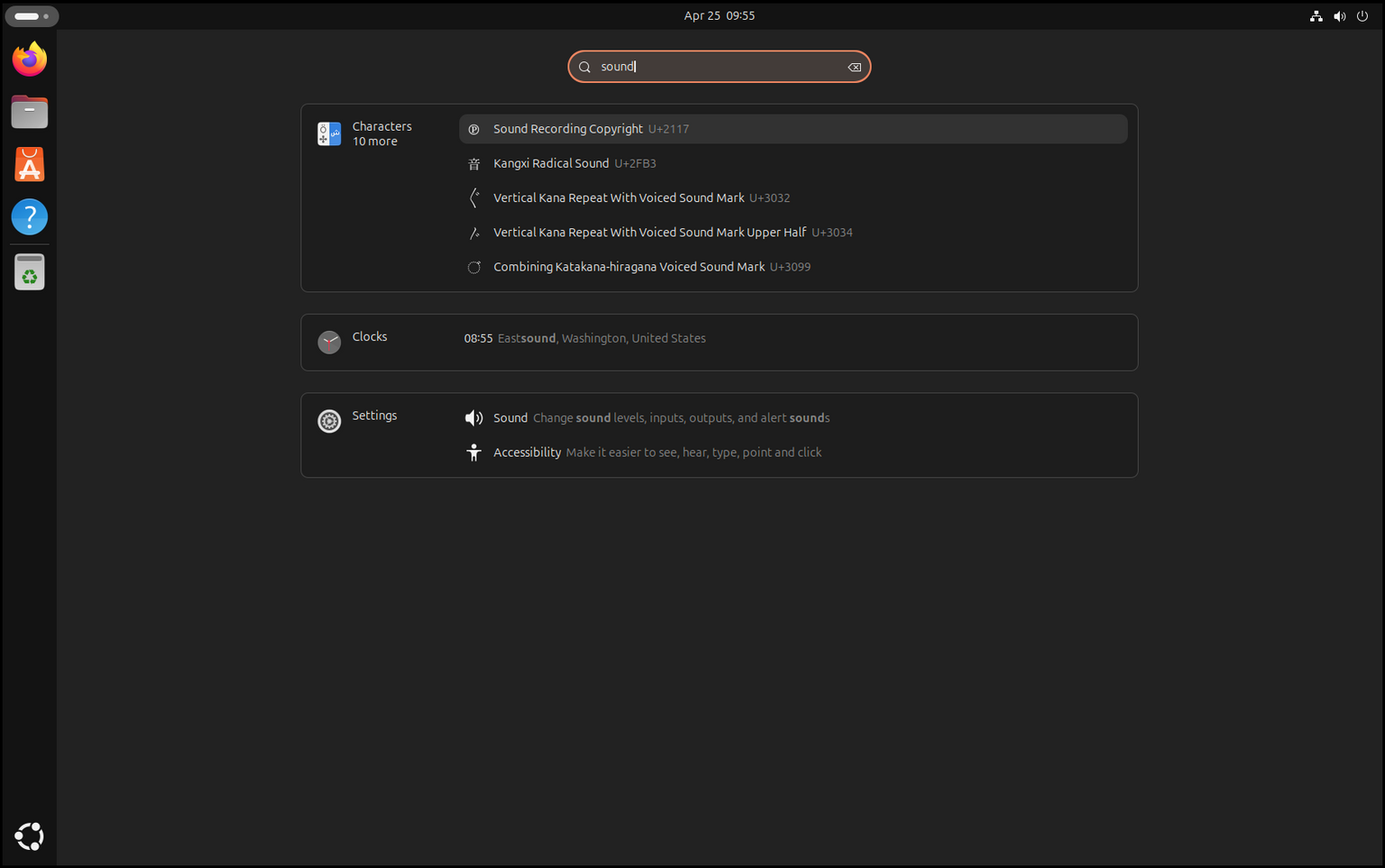The width and height of the screenshot is (1385, 868).
Task: Clear the search field with backspace icon
Action: pos(853,66)
